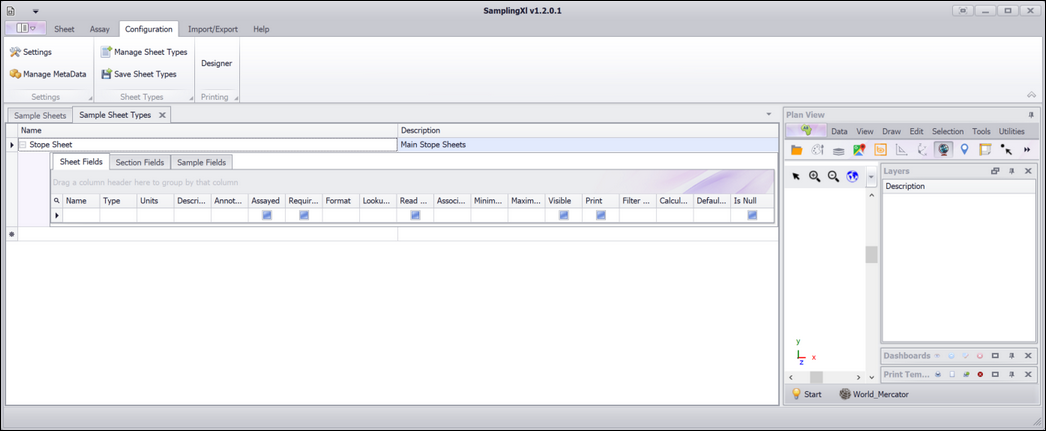The image size is (1046, 431).
Task: Click the zoom out magnifier in Plan View
Action: coord(833,176)
